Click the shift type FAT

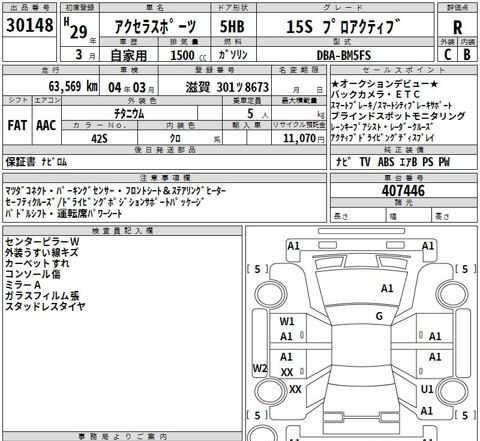(x=17, y=126)
